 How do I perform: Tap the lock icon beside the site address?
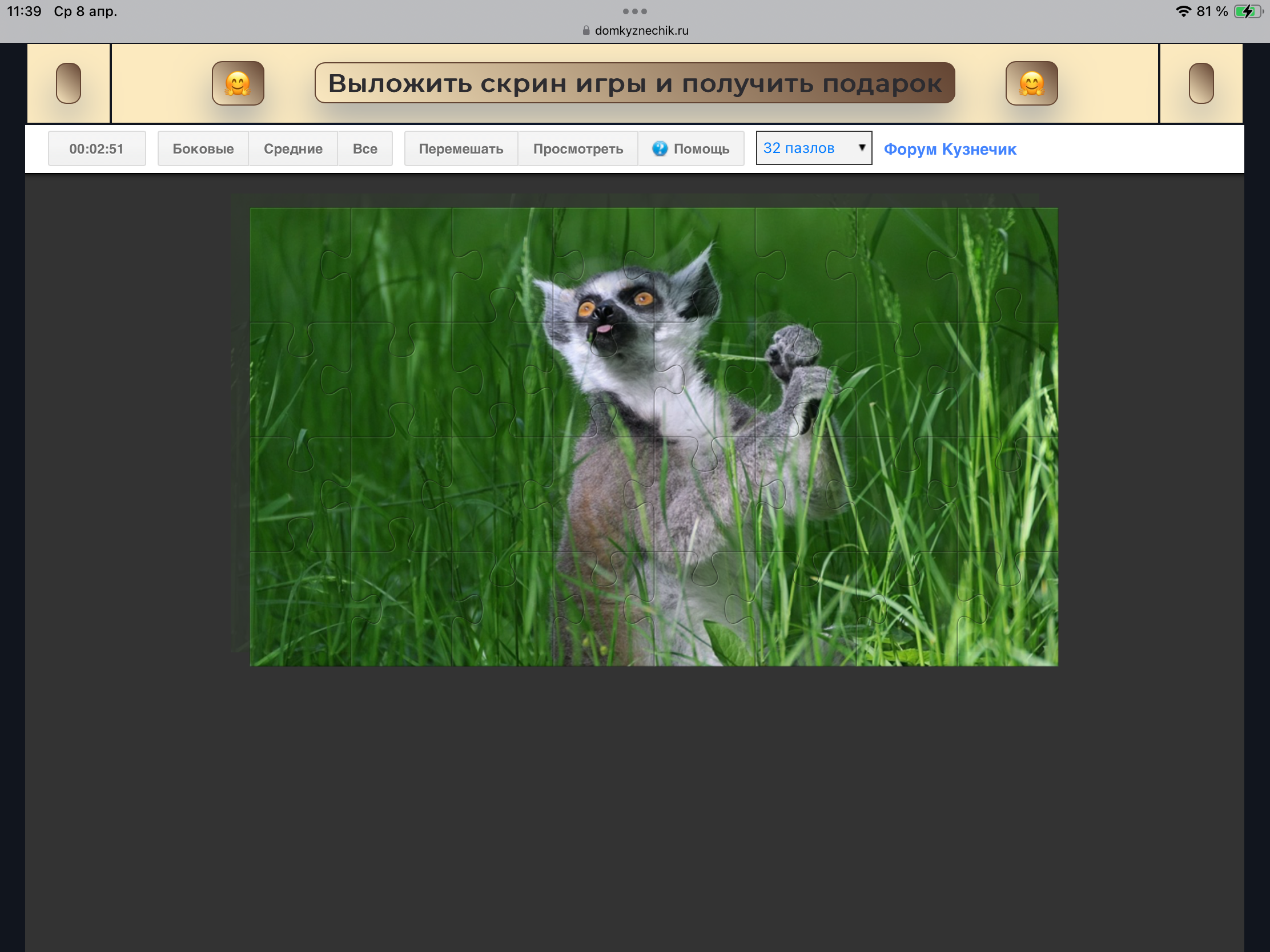586,30
